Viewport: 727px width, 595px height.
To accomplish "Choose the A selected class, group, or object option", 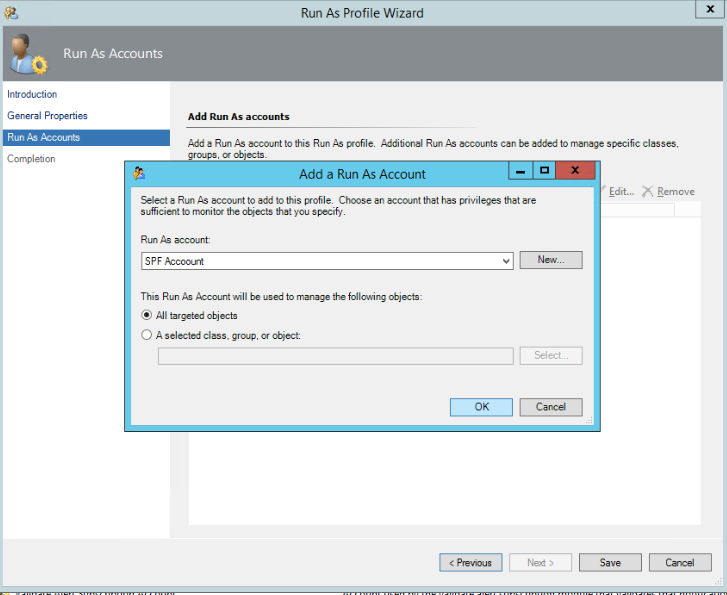I will 147,336.
